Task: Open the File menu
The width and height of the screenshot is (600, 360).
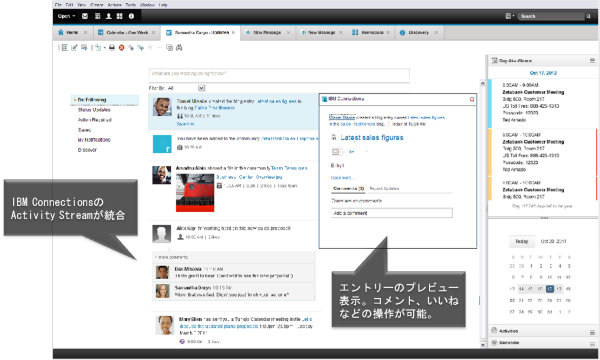Action: (x=58, y=5)
